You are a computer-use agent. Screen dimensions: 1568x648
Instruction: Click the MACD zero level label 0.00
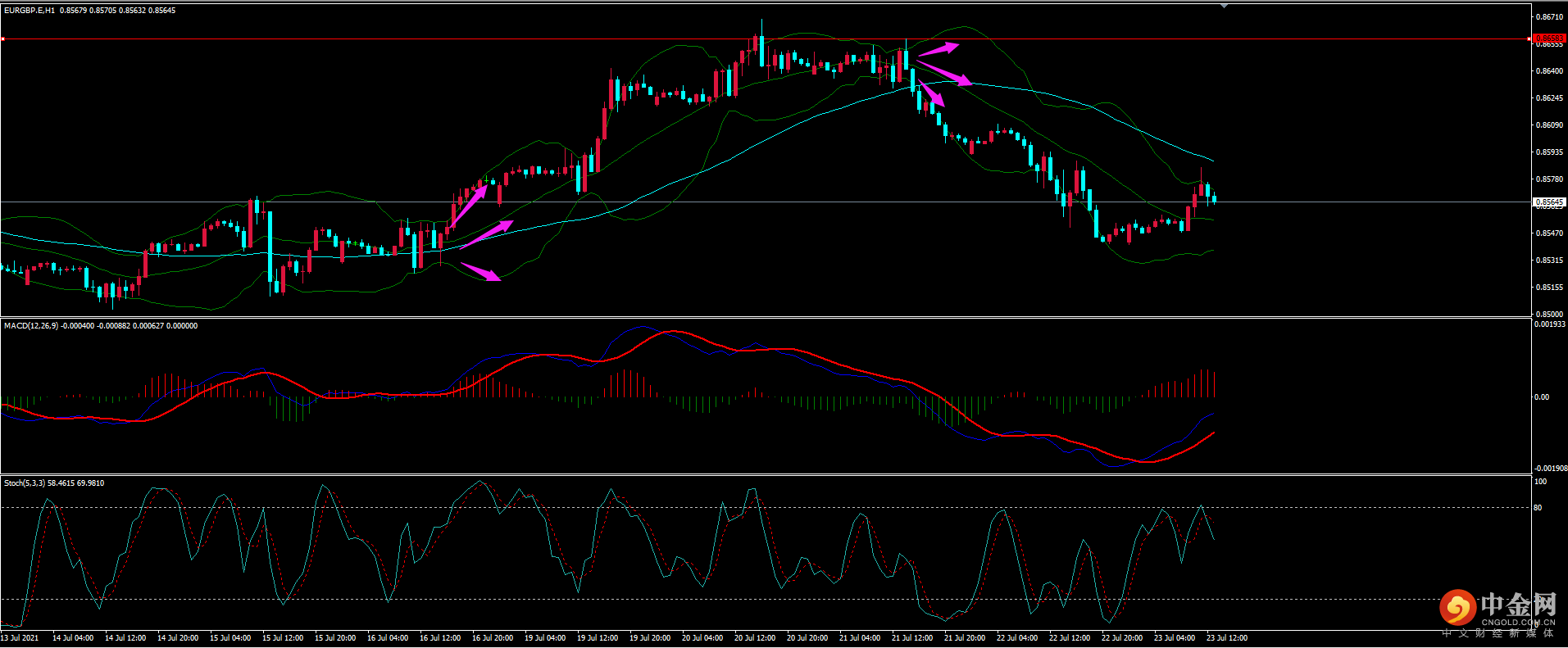click(1542, 397)
